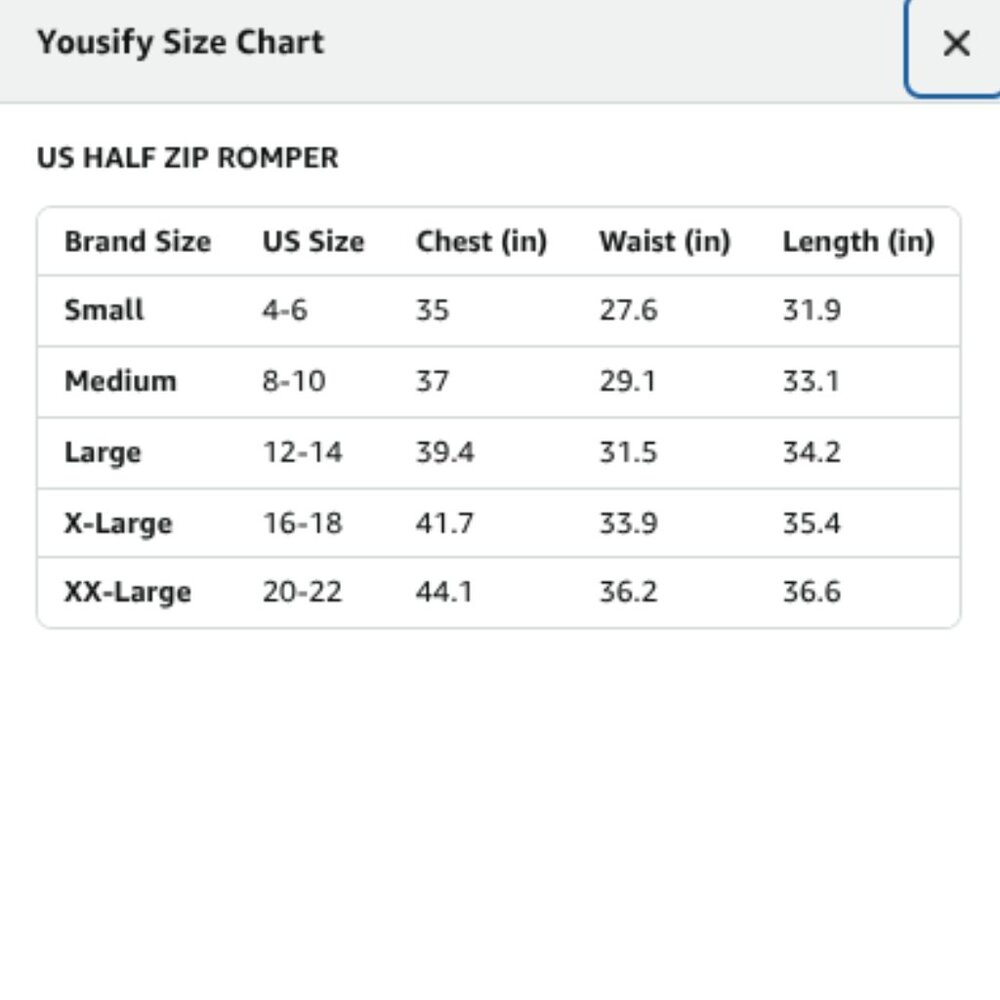
Task: Click the 27.6 waist measurement cell
Action: pos(628,311)
